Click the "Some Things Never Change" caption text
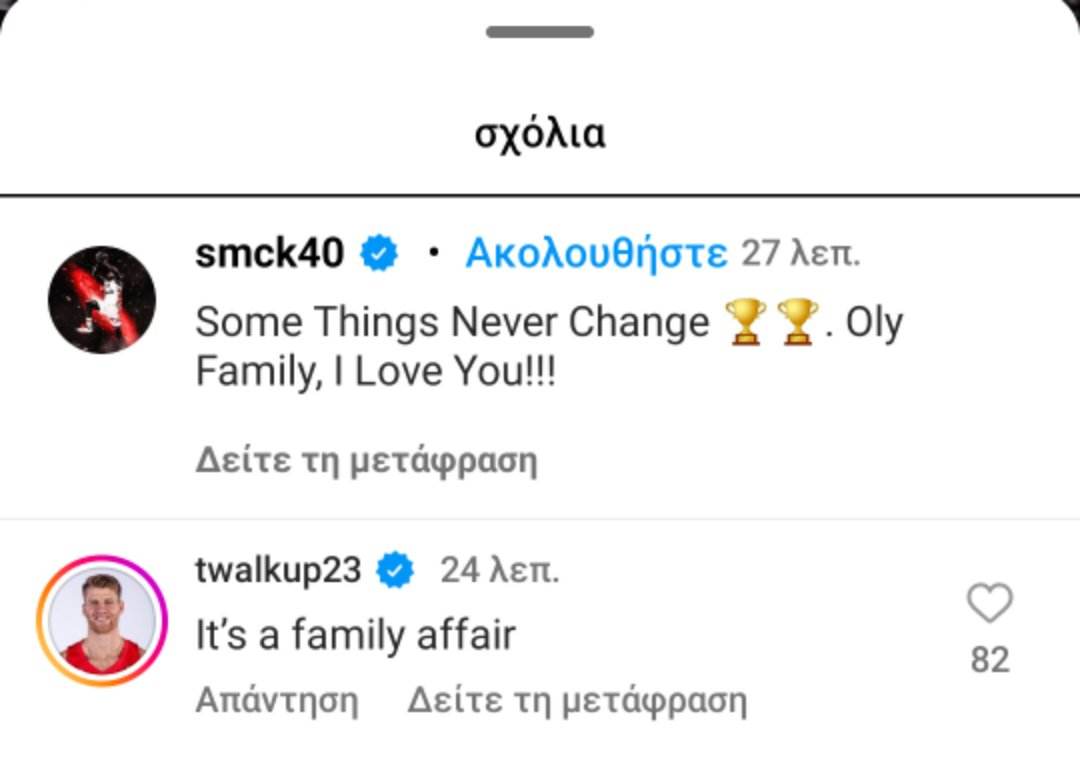This screenshot has width=1080, height=772. click(x=453, y=322)
